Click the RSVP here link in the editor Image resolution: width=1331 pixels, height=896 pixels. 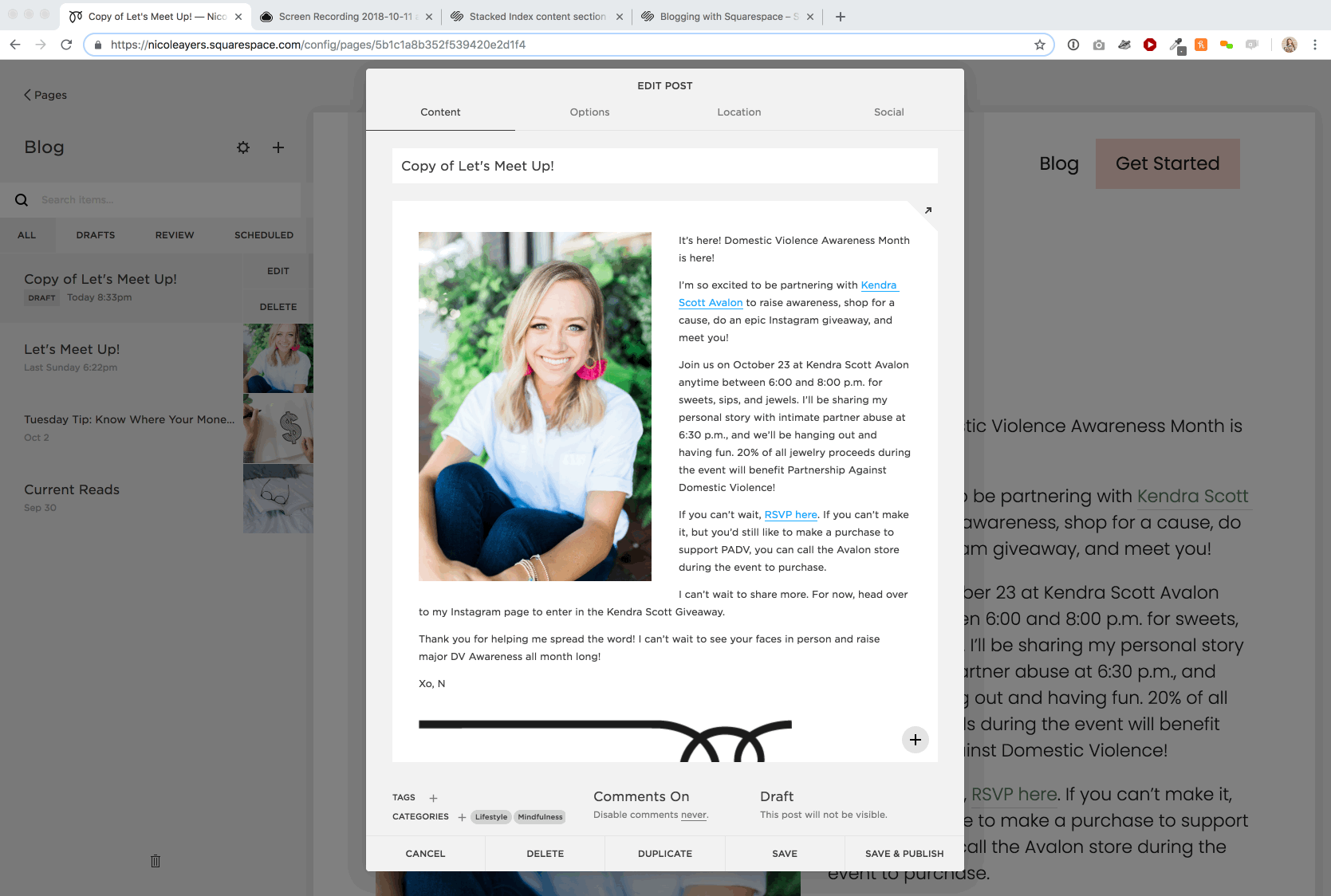coord(790,515)
